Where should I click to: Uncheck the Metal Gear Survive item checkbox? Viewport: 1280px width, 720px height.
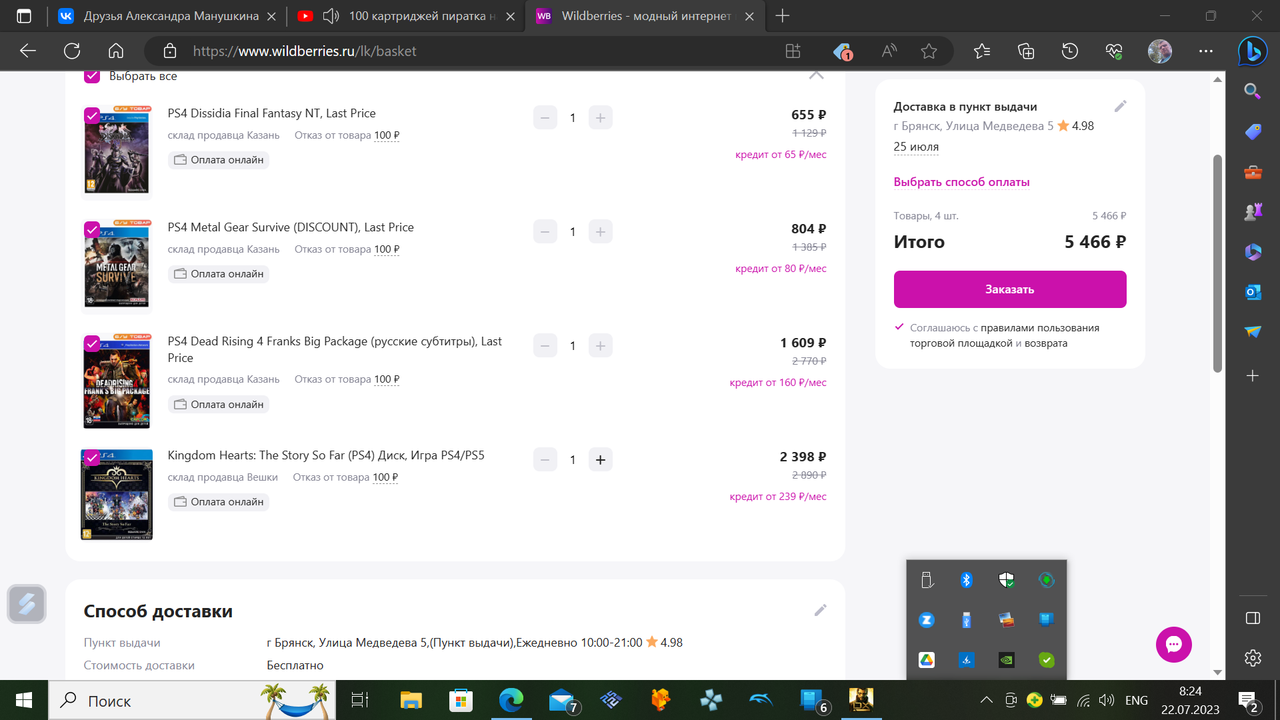tap(92, 229)
